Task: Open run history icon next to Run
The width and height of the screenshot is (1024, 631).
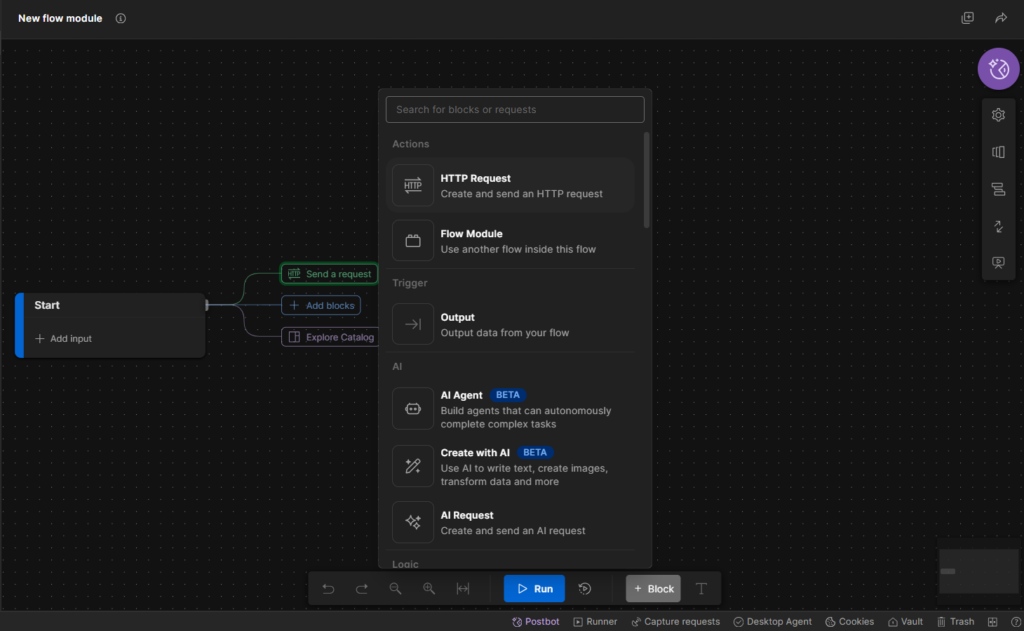Action: click(x=586, y=589)
